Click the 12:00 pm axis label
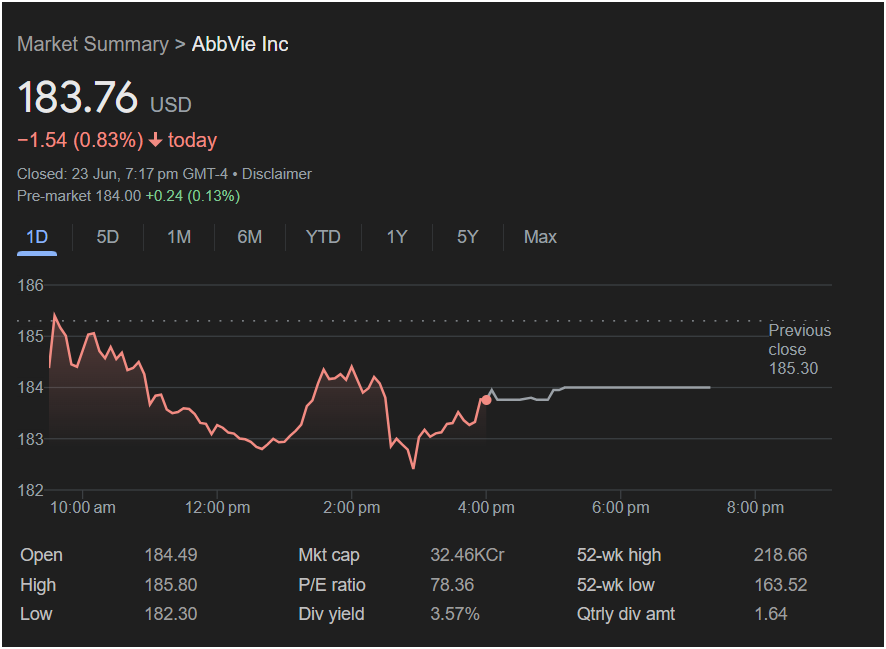The width and height of the screenshot is (886, 649). point(217,507)
